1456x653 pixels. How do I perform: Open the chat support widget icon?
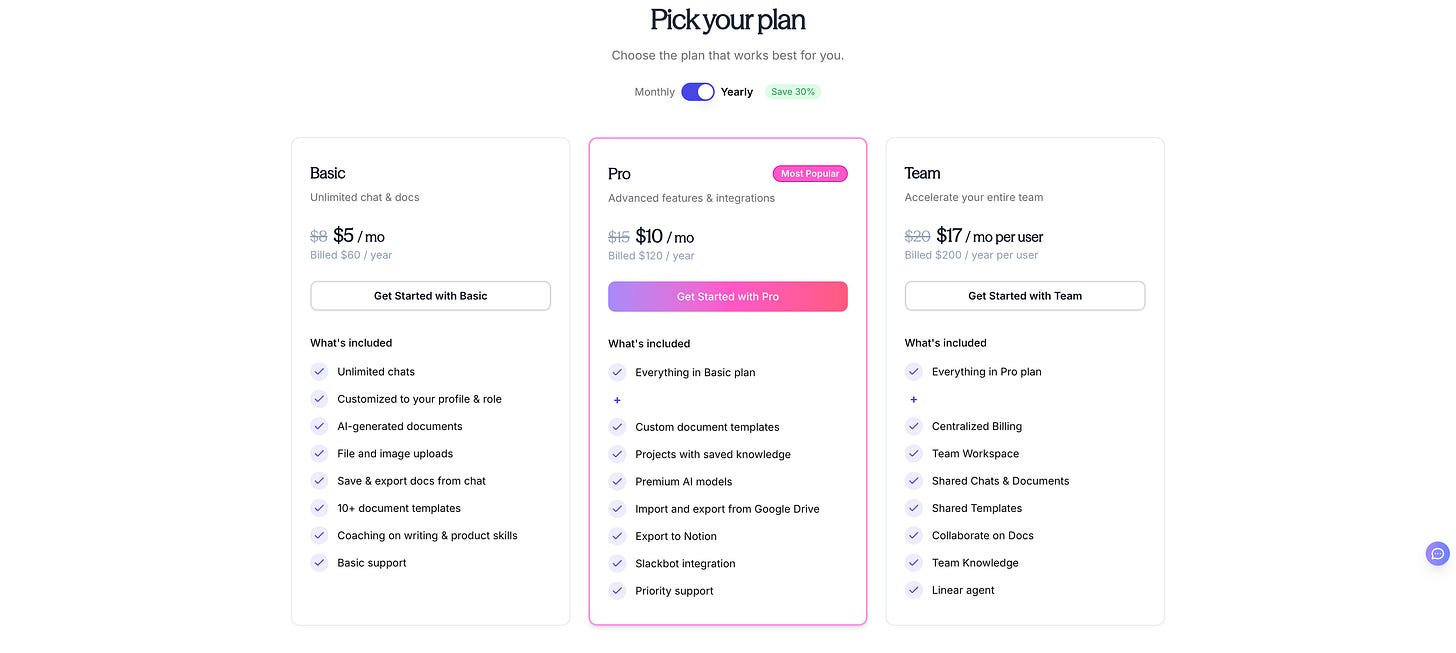coord(1437,554)
